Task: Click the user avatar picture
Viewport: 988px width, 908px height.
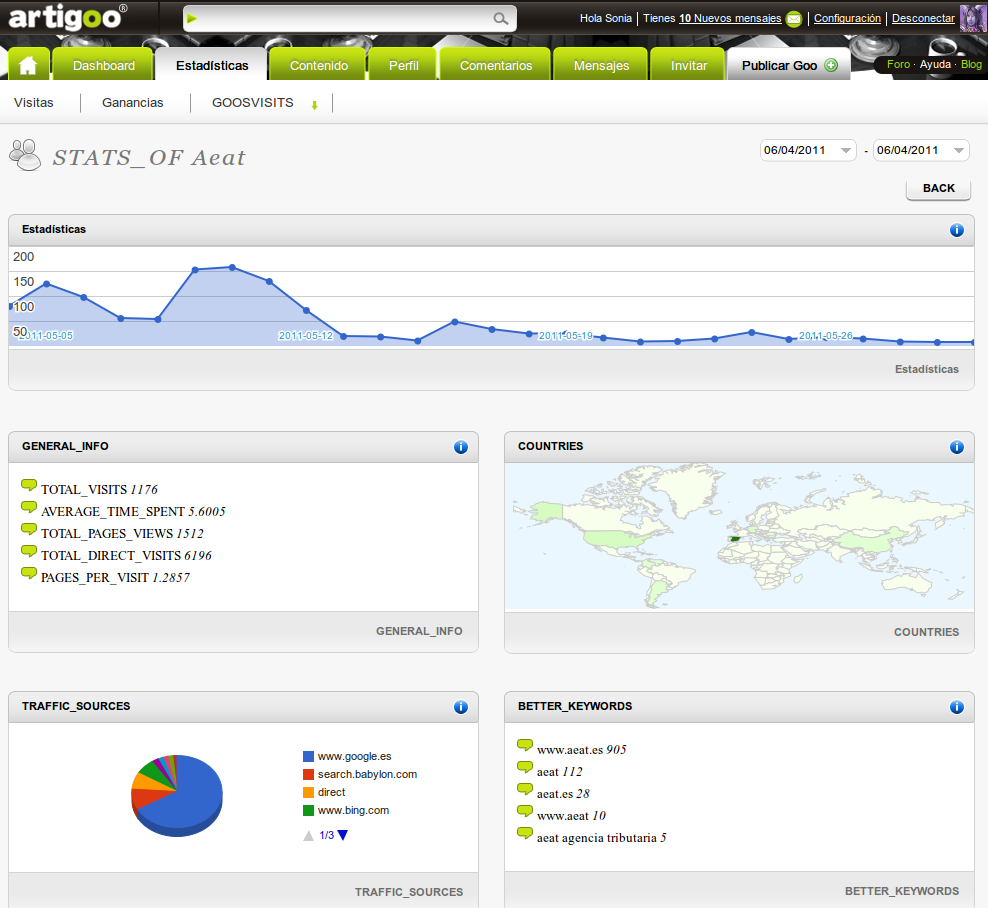Action: 973,18
